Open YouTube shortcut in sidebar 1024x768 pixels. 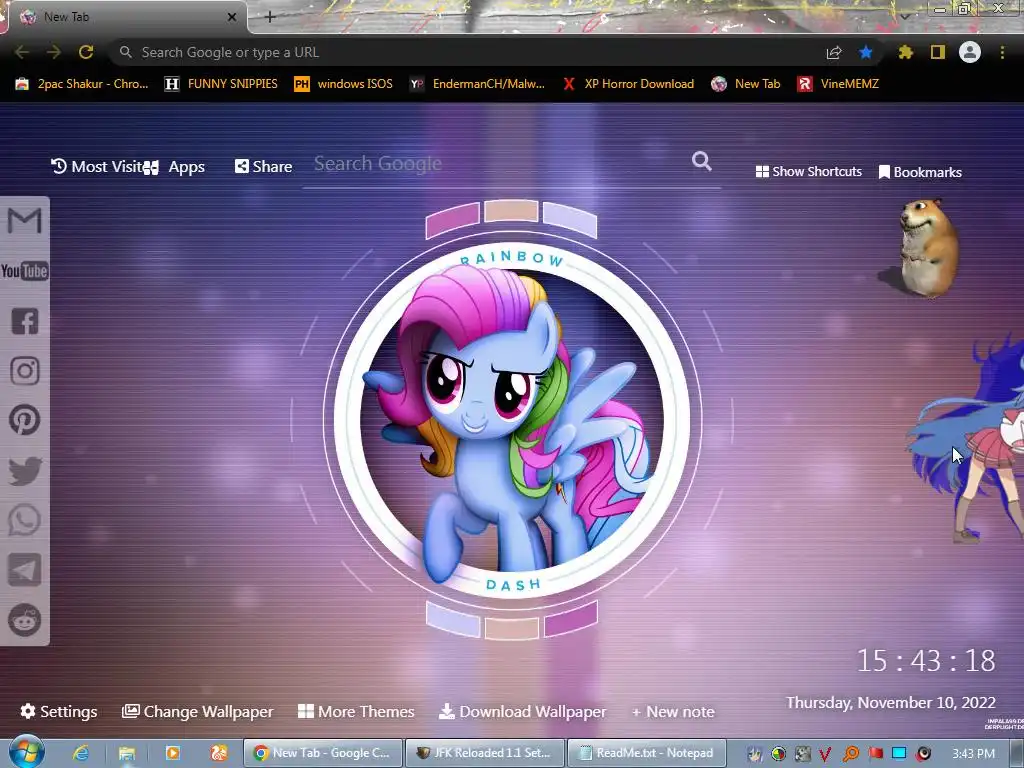[x=25, y=271]
